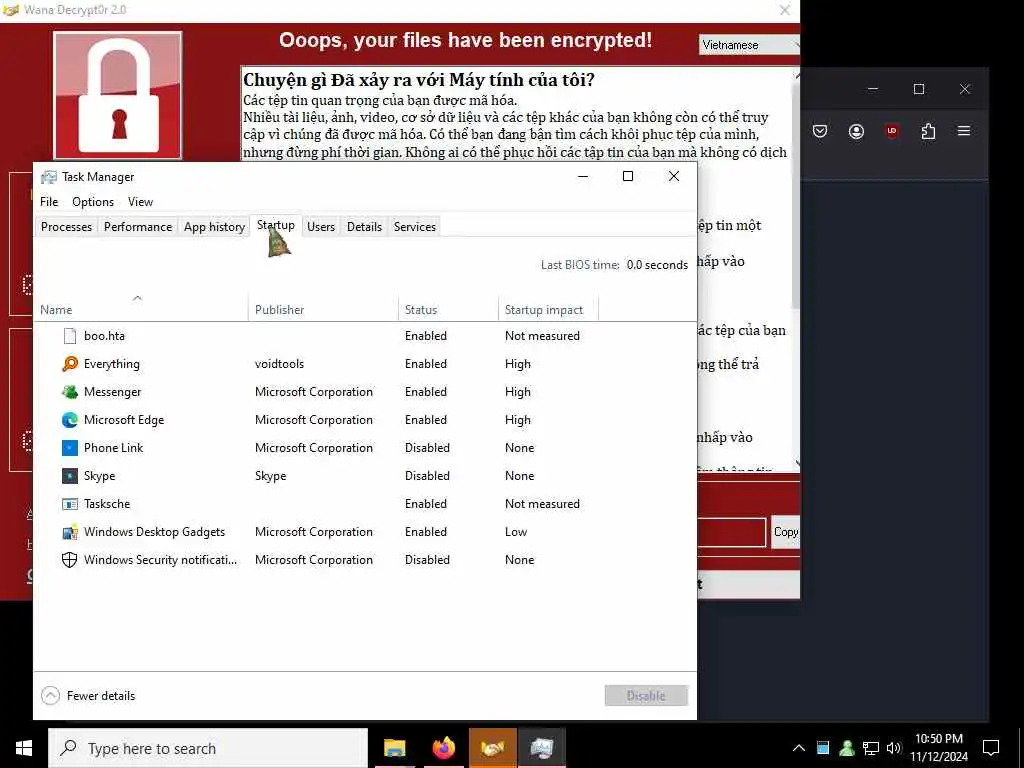1024x768 pixels.
Task: Click the green user tray icon
Action: coord(847,748)
